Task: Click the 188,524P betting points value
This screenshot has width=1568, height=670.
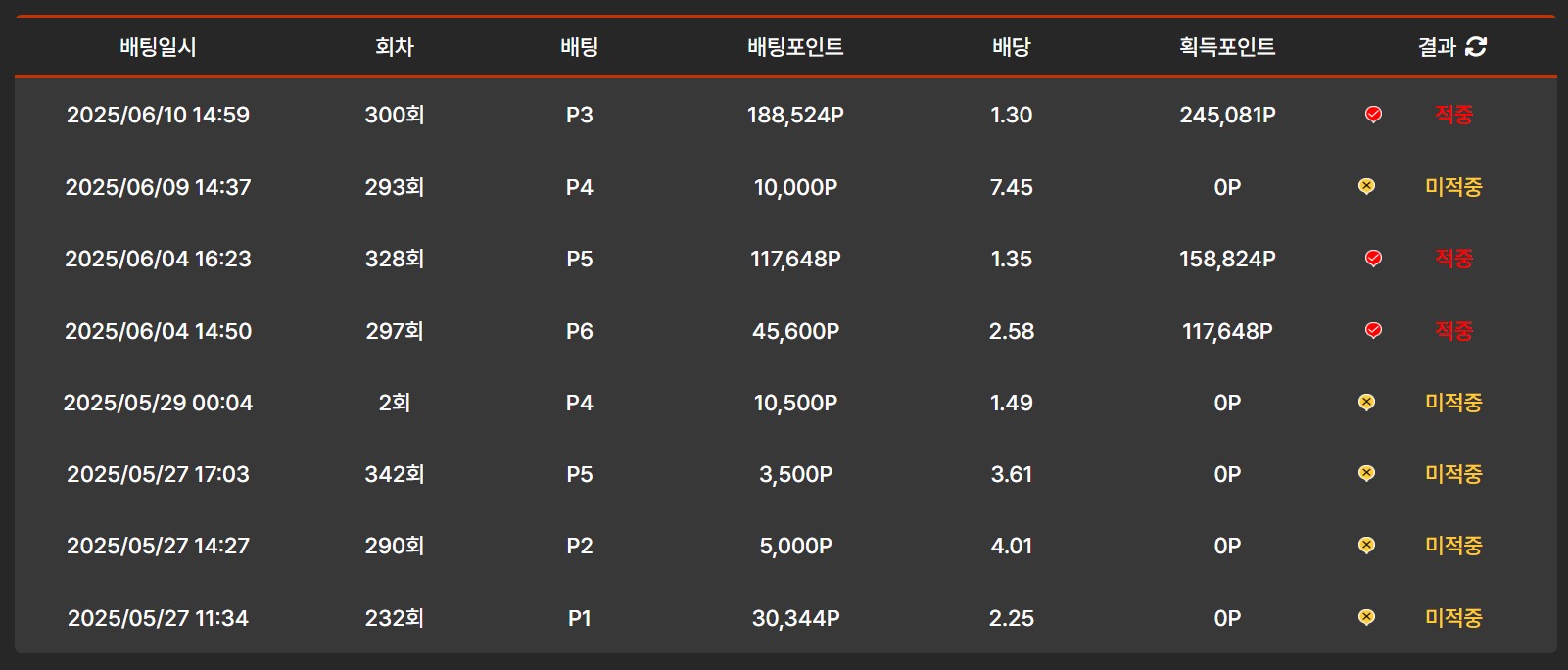Action: (795, 115)
